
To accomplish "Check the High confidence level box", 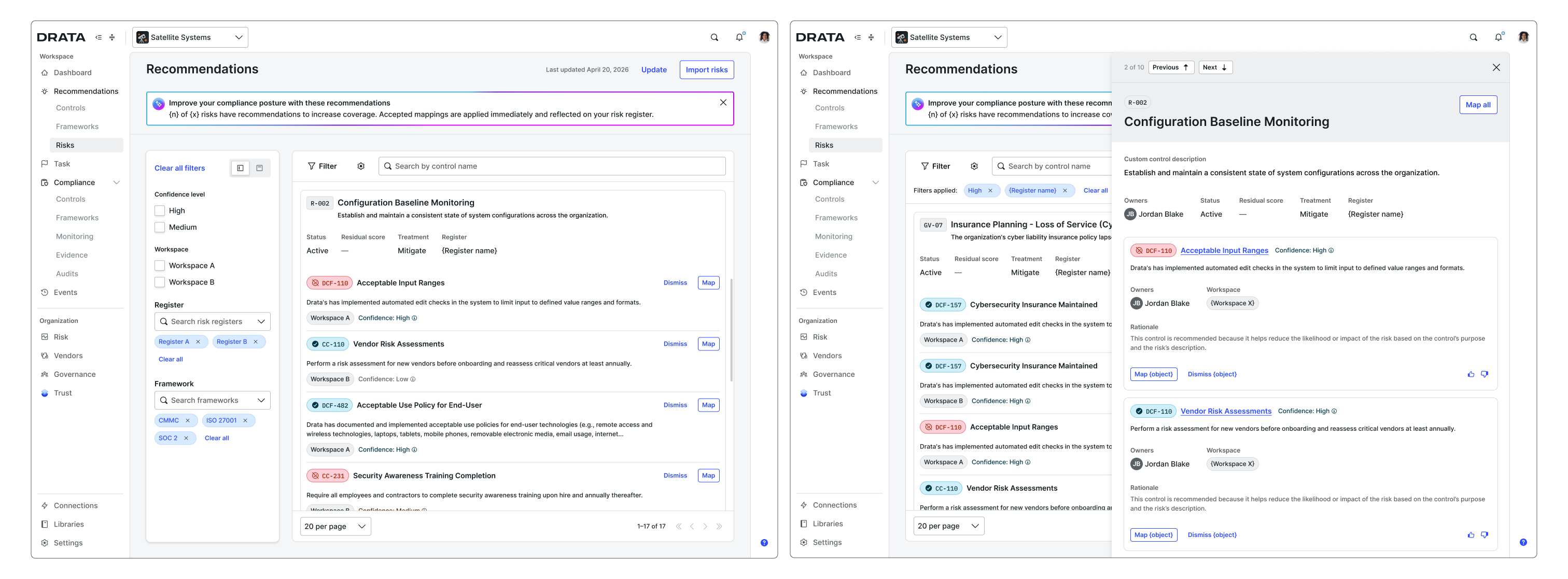I will tap(160, 210).
